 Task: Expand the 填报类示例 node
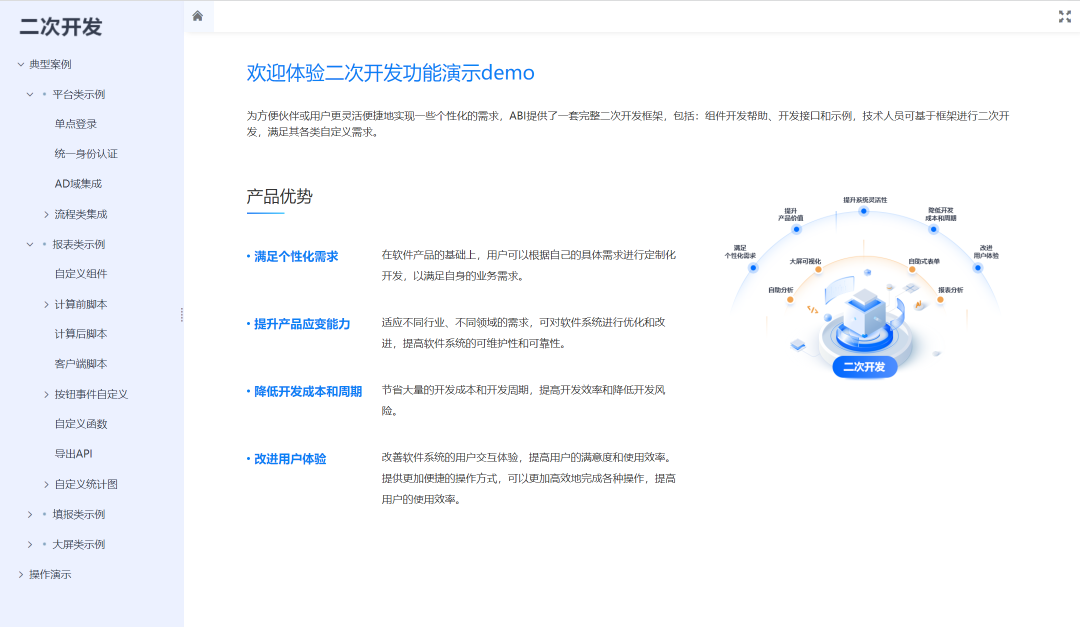[29, 514]
